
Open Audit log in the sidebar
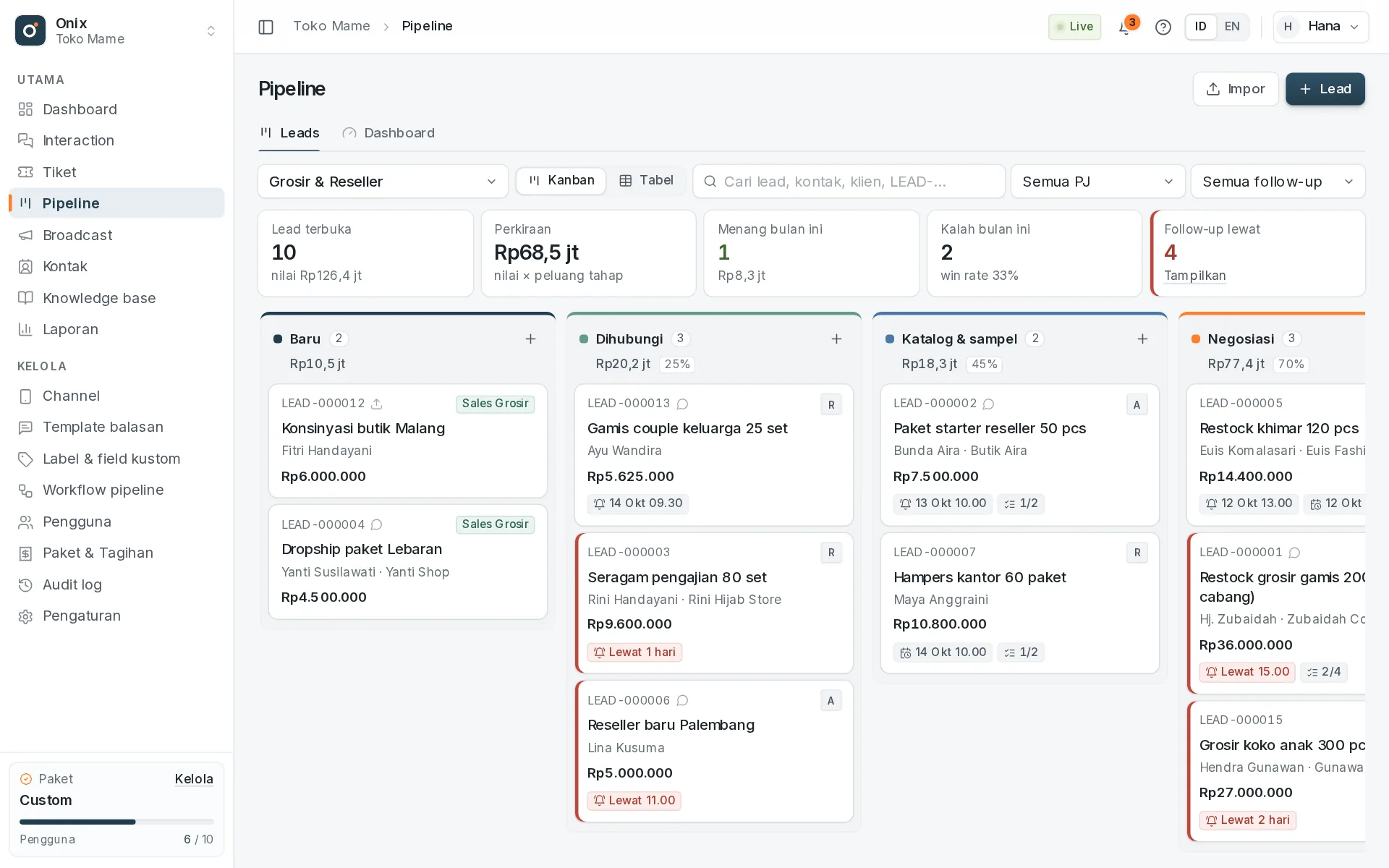click(116, 584)
